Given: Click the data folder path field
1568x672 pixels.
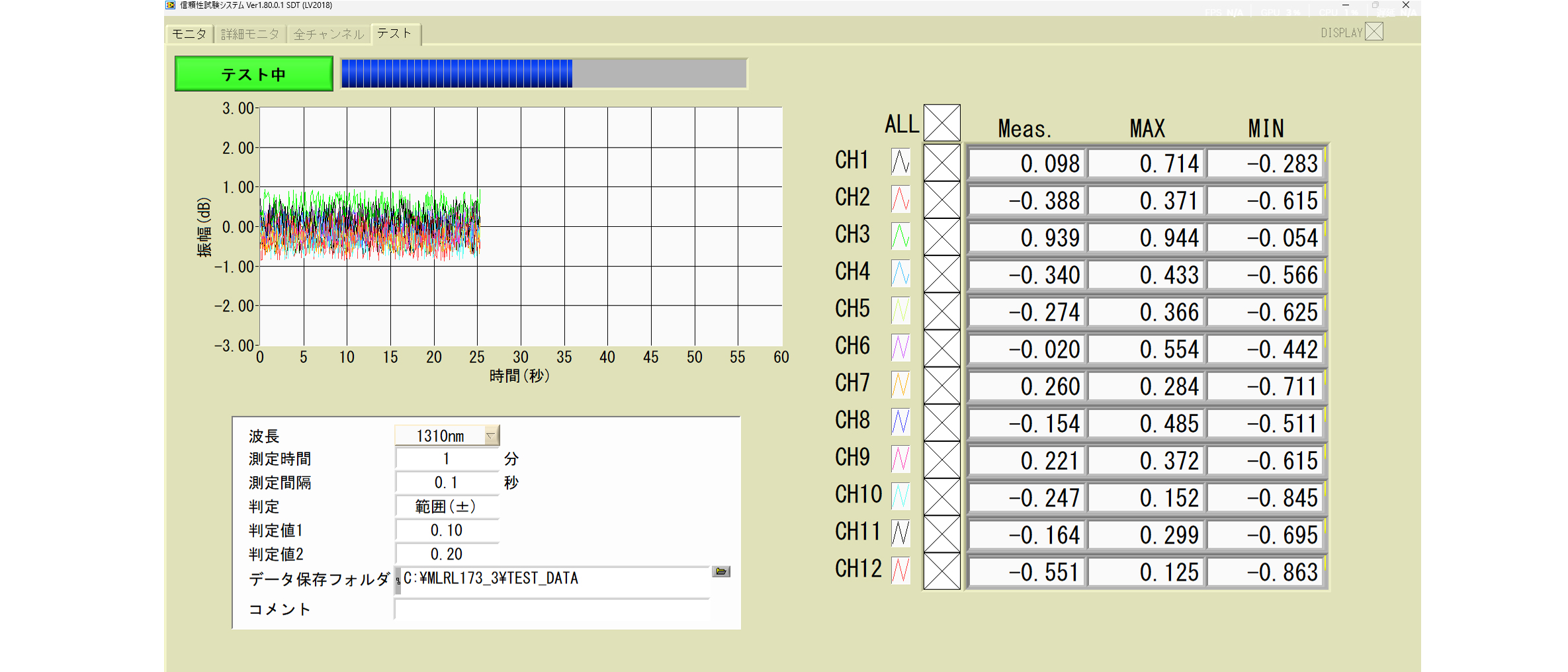Looking at the screenshot, I should 554,581.
